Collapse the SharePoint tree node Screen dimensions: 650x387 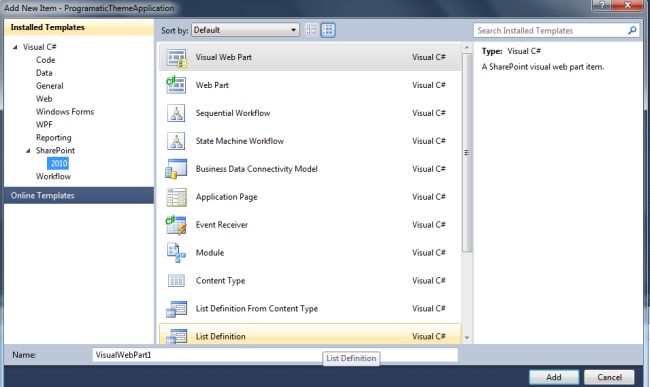(x=28, y=150)
